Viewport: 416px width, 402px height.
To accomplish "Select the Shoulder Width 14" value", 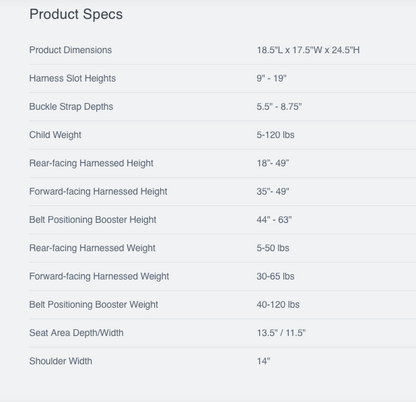I will (263, 361).
